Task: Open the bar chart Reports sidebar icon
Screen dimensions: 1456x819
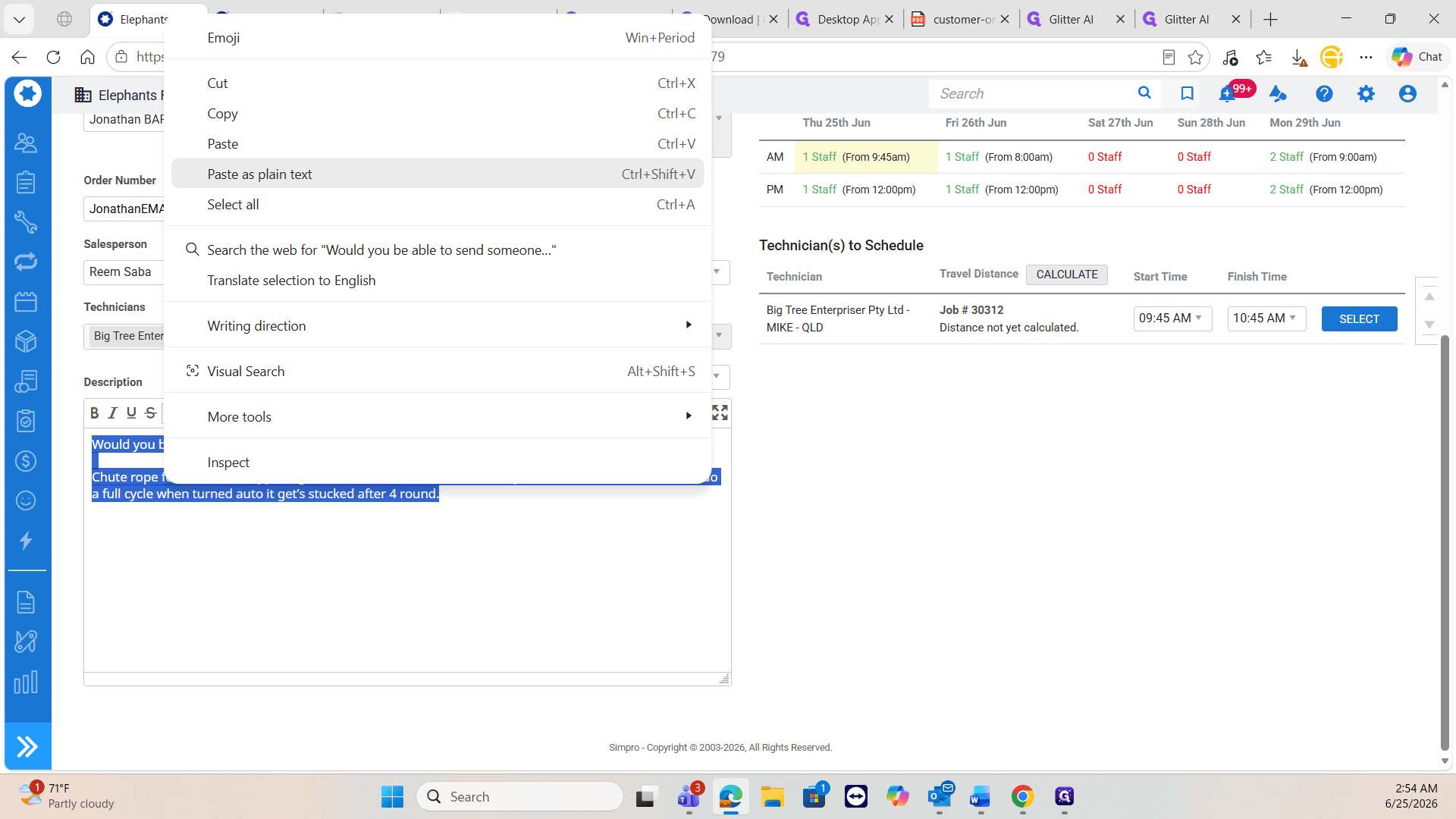Action: [x=26, y=682]
